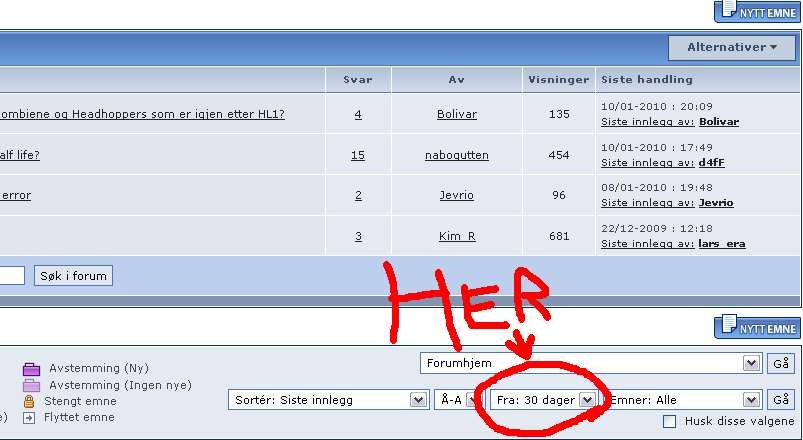This screenshot has width=803, height=440.
Task: Click the Stengt emne padlock icon
Action: click(x=29, y=401)
